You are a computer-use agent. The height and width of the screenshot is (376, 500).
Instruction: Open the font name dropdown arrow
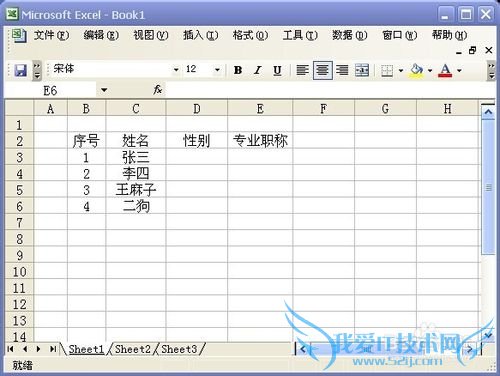[176, 70]
